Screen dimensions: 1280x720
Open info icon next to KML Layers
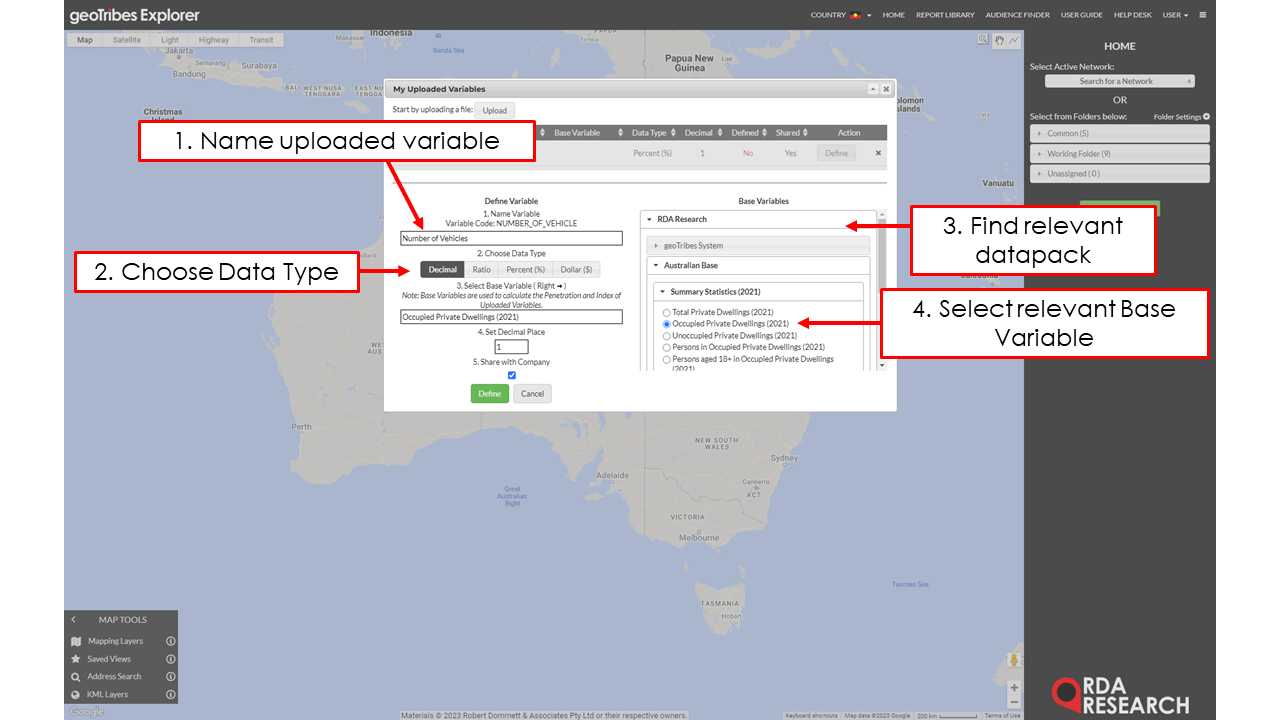click(170, 694)
